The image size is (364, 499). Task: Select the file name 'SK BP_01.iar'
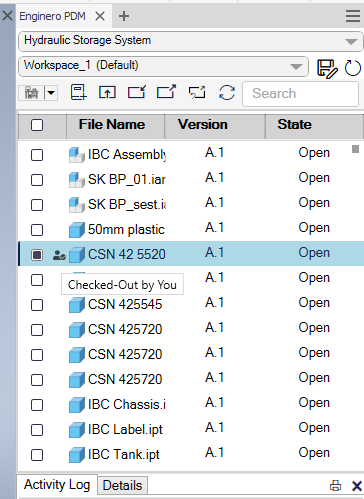(x=127, y=180)
